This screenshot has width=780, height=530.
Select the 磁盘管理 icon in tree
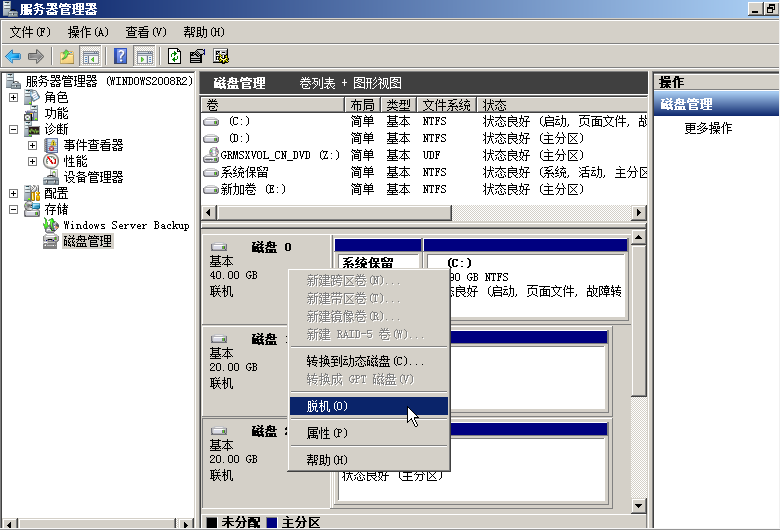[51, 241]
